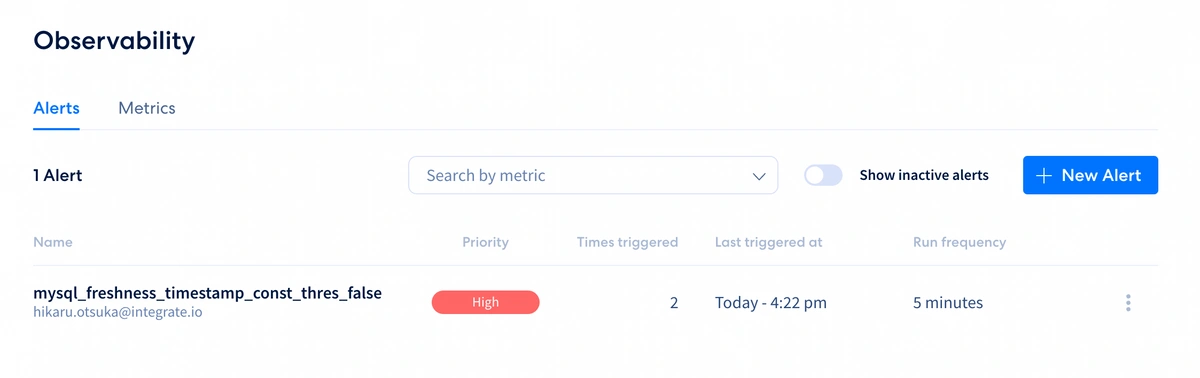Sort by the Priority column header

485,242
